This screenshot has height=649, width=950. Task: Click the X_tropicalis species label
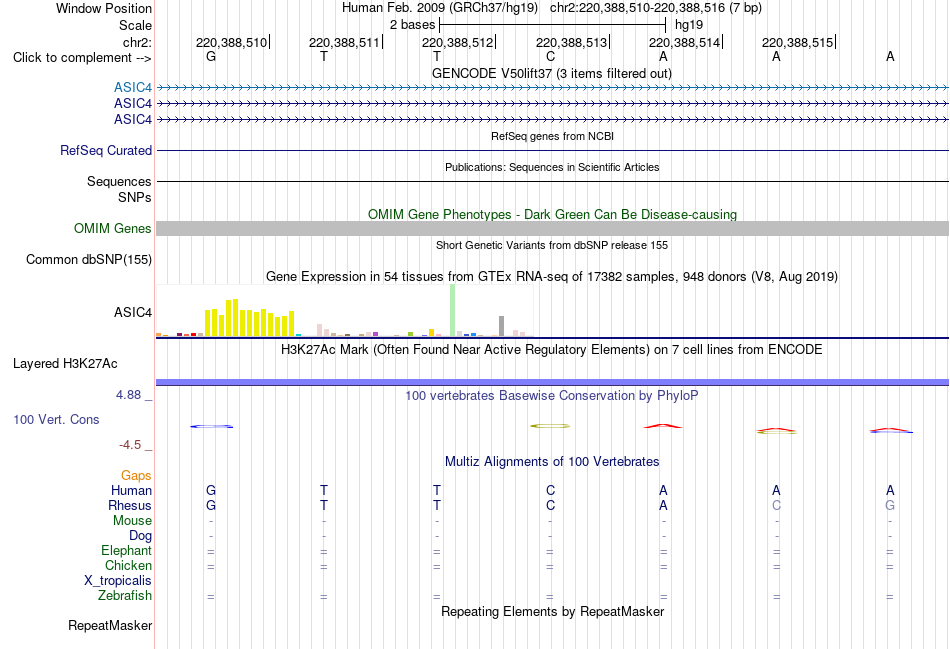118,581
